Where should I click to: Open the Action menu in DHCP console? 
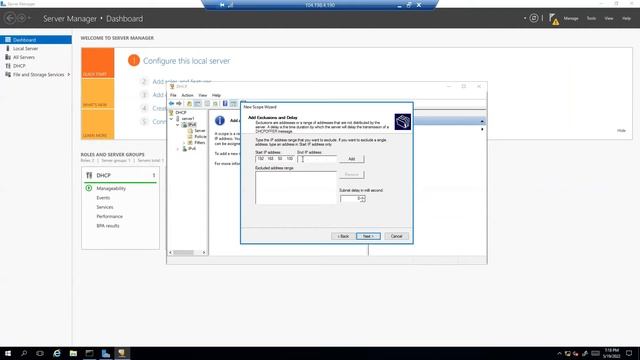click(x=187, y=95)
